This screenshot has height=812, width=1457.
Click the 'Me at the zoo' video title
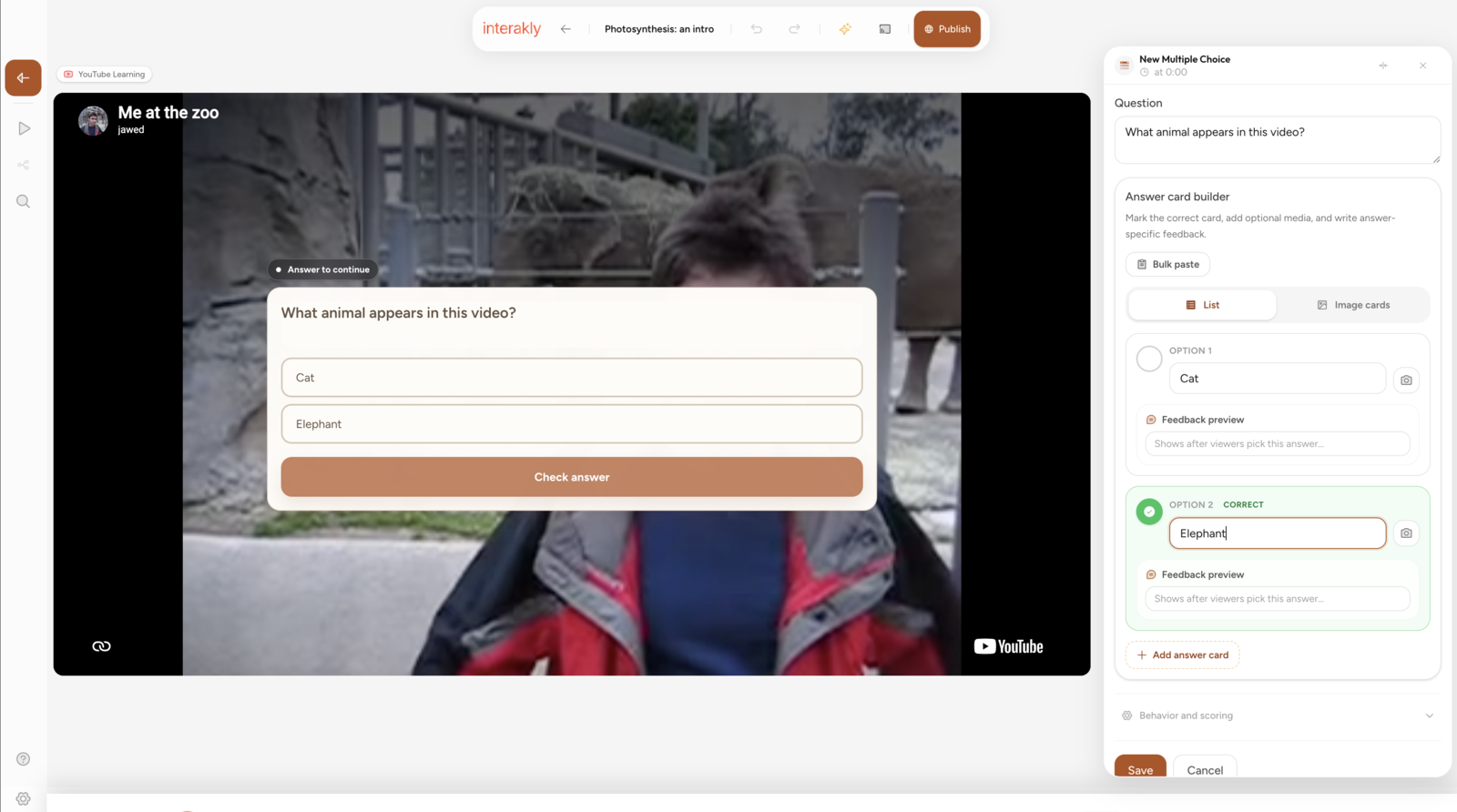168,113
